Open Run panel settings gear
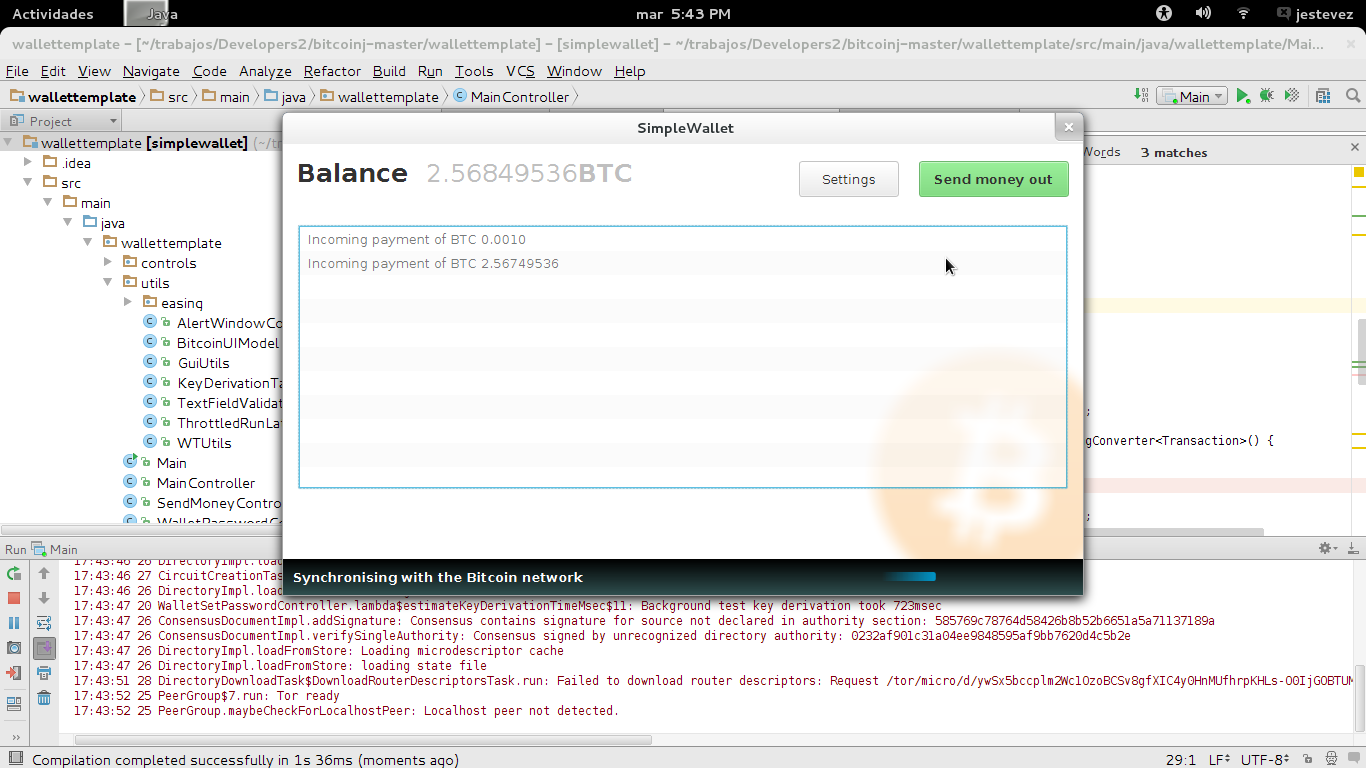The image size is (1366, 768). 1328,548
